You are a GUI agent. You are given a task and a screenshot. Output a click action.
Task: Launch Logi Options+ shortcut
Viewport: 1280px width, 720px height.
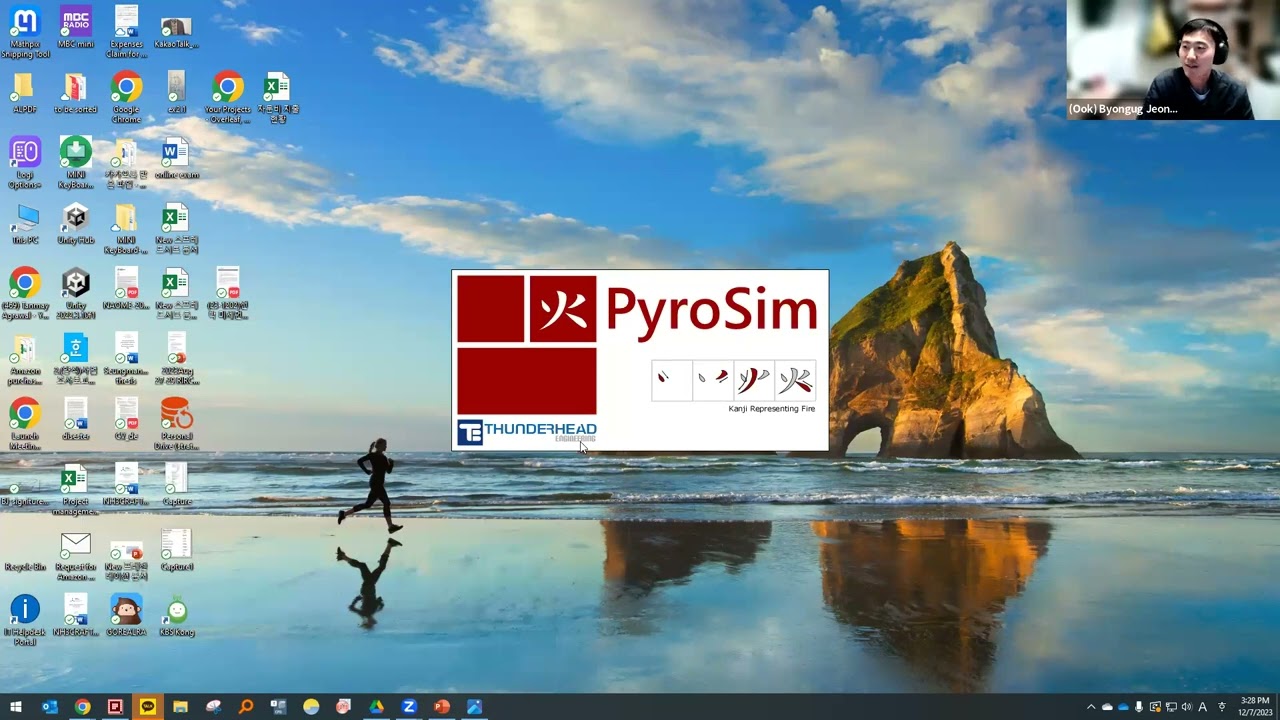click(25, 162)
